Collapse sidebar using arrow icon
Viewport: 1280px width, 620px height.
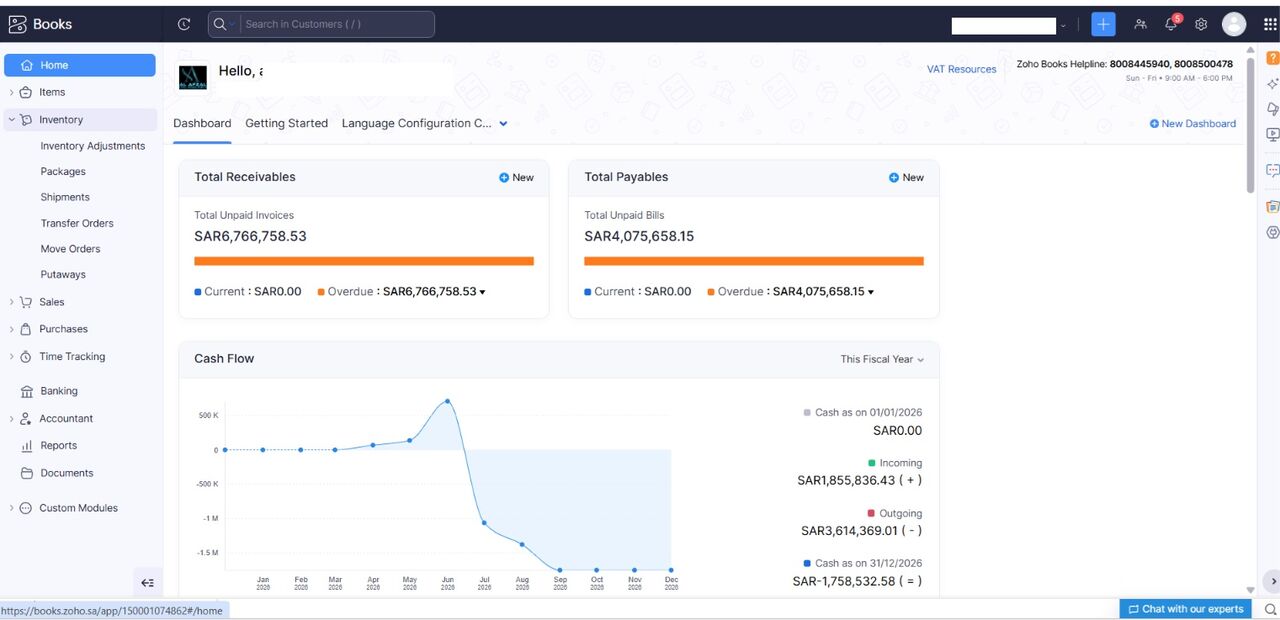click(148, 583)
